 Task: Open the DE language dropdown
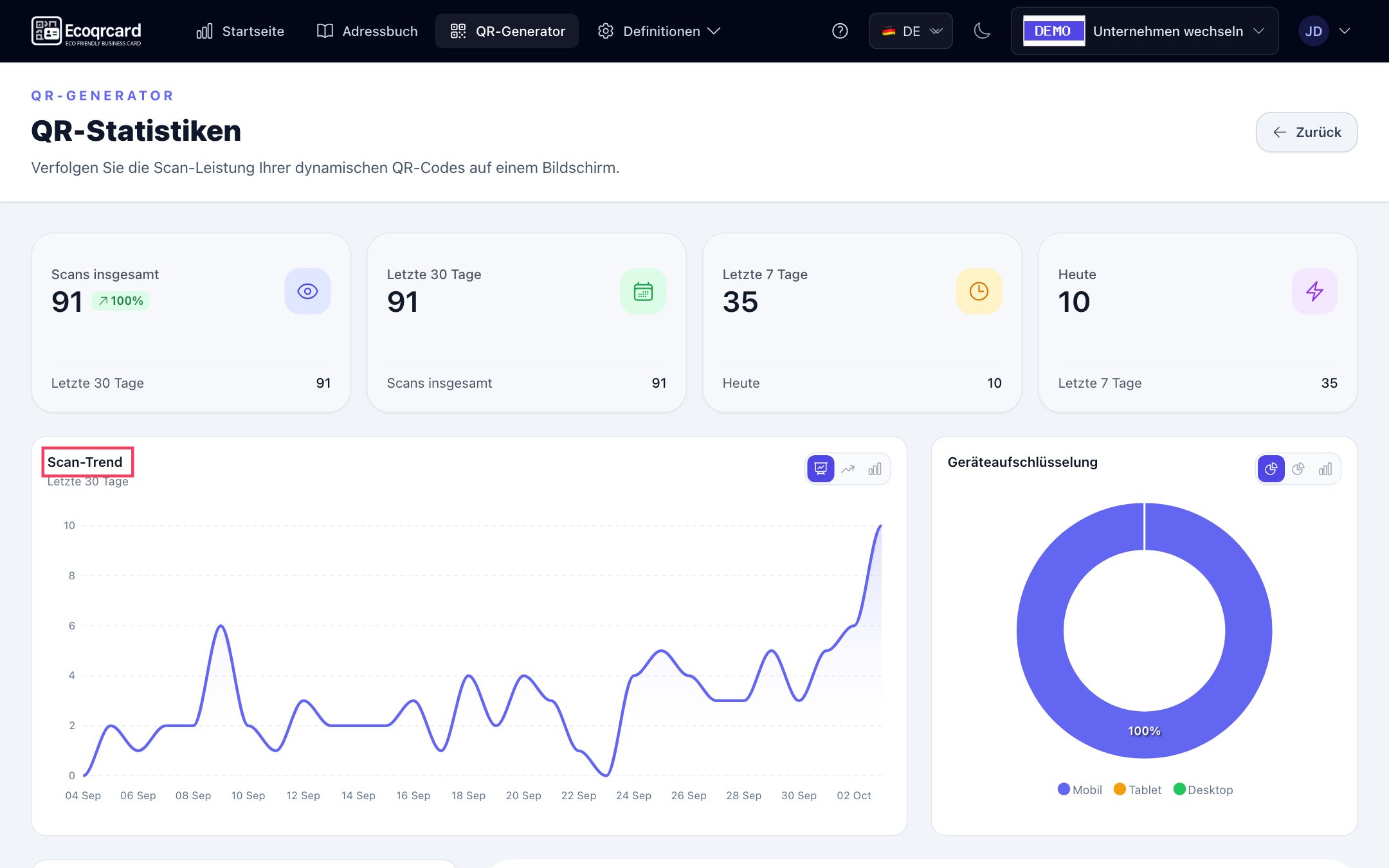911,31
